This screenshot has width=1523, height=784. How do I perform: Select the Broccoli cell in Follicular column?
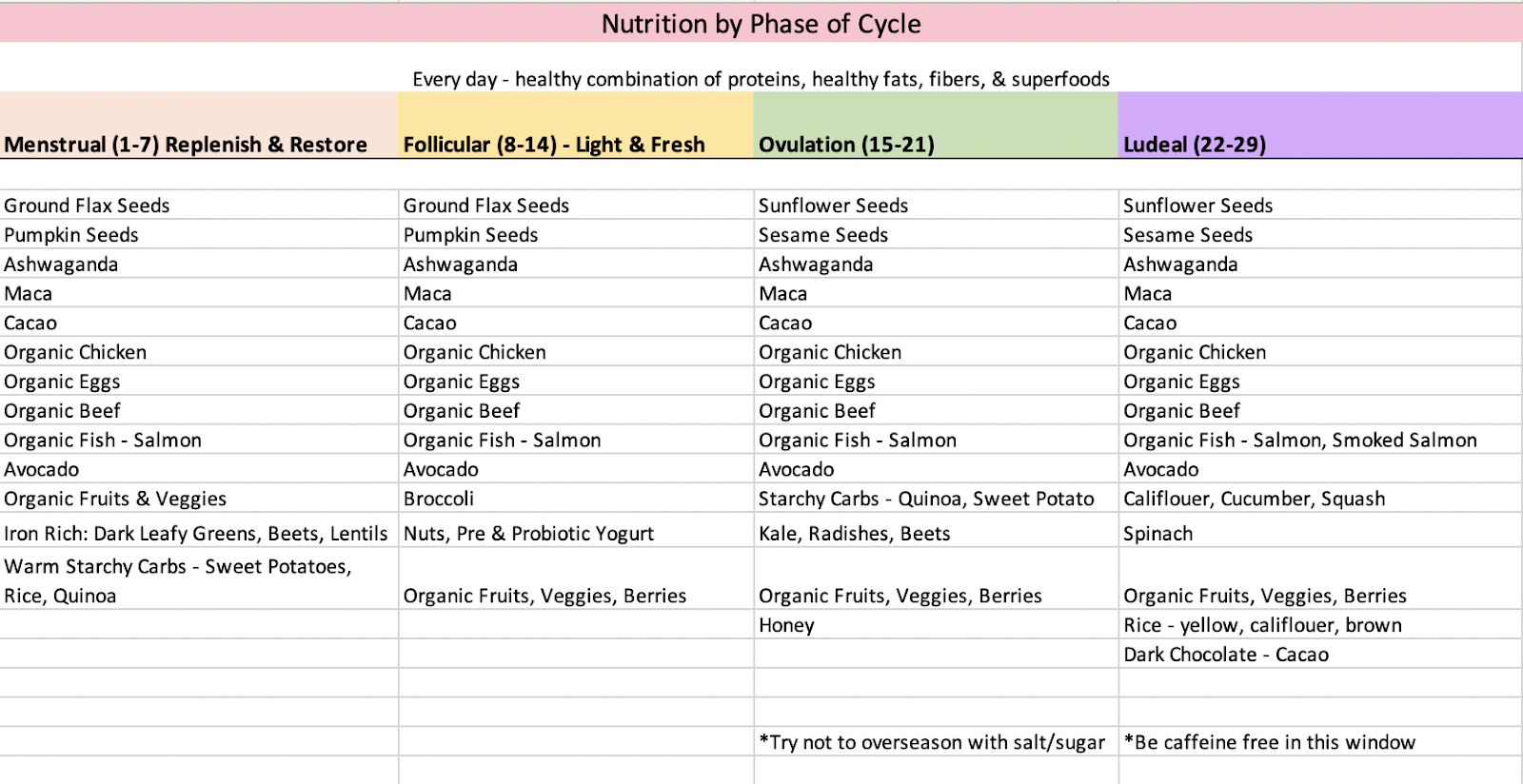(x=576, y=499)
